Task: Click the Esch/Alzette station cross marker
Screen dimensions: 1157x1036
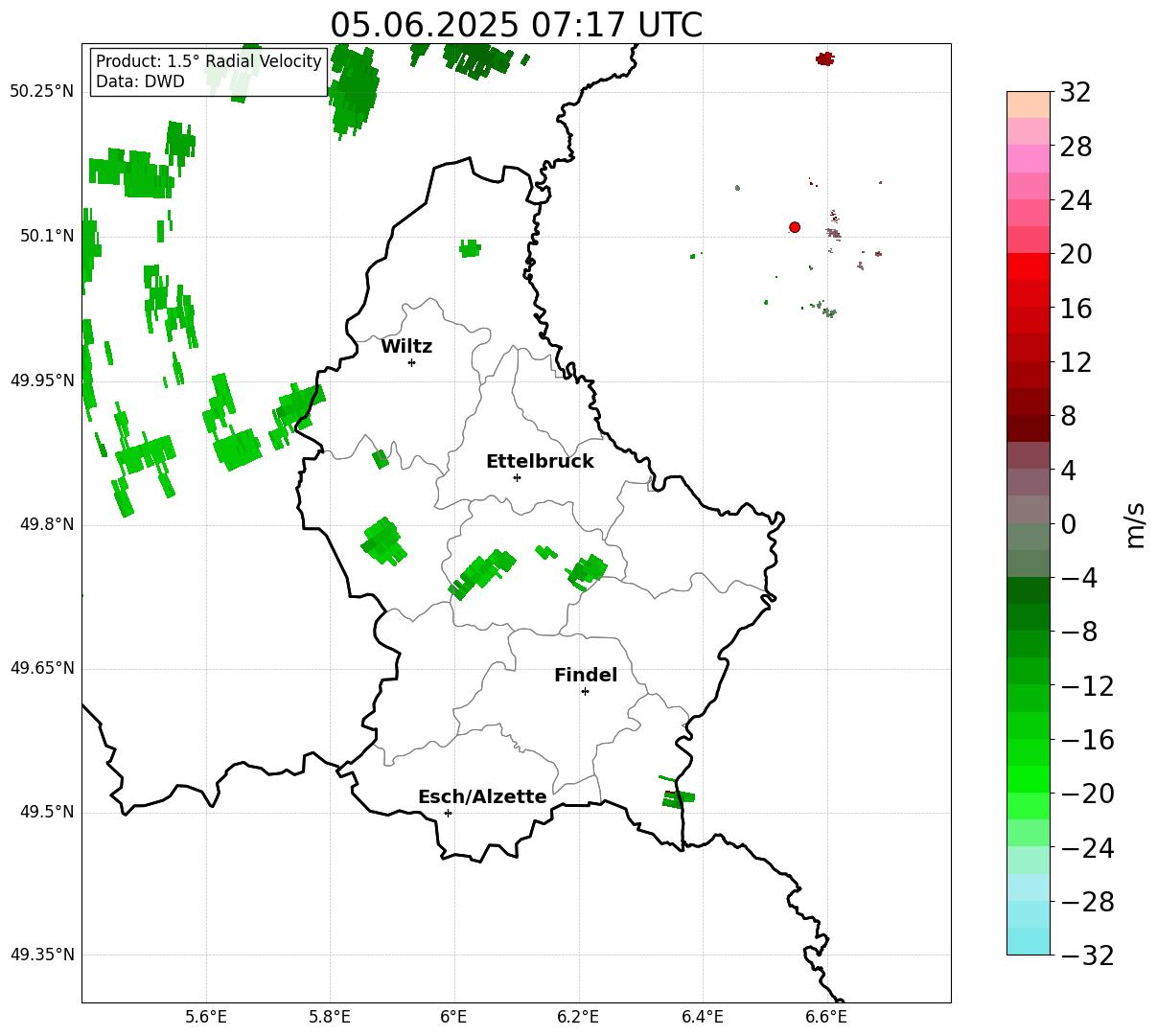Action: 448,813
